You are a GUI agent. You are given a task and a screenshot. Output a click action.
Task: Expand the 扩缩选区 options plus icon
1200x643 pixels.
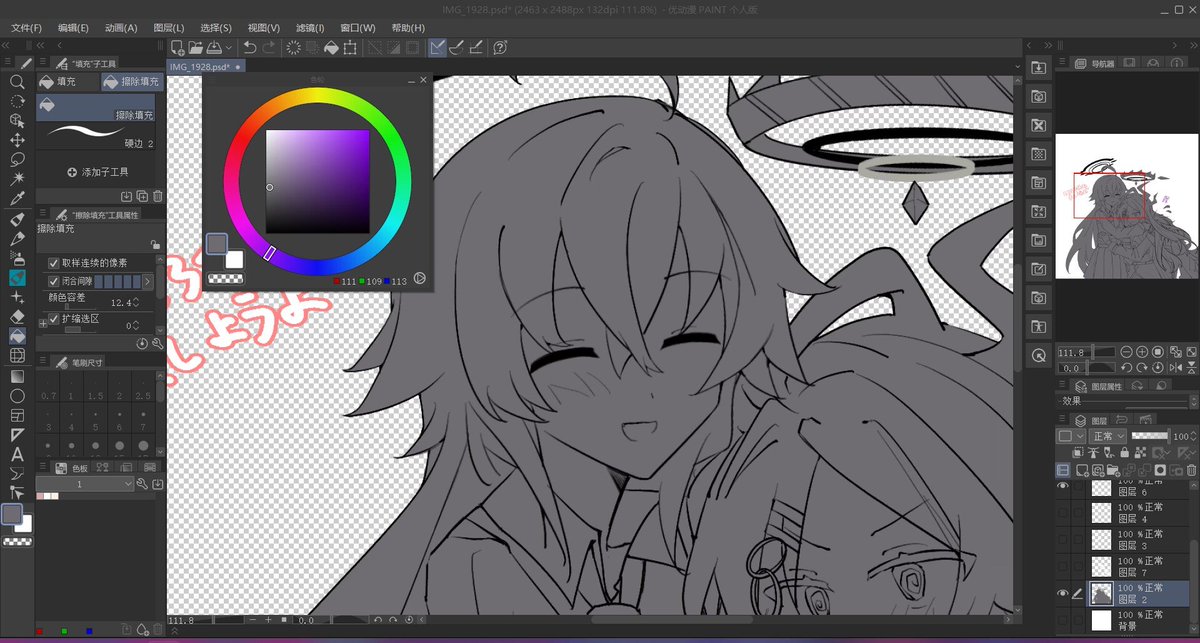pos(42,323)
